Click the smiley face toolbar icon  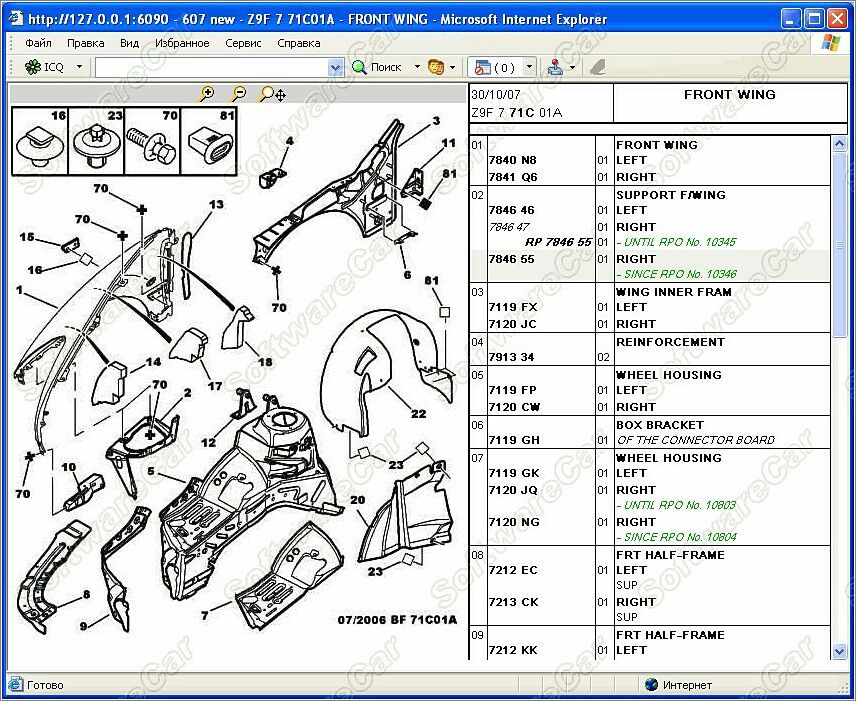pyautogui.click(x=436, y=67)
